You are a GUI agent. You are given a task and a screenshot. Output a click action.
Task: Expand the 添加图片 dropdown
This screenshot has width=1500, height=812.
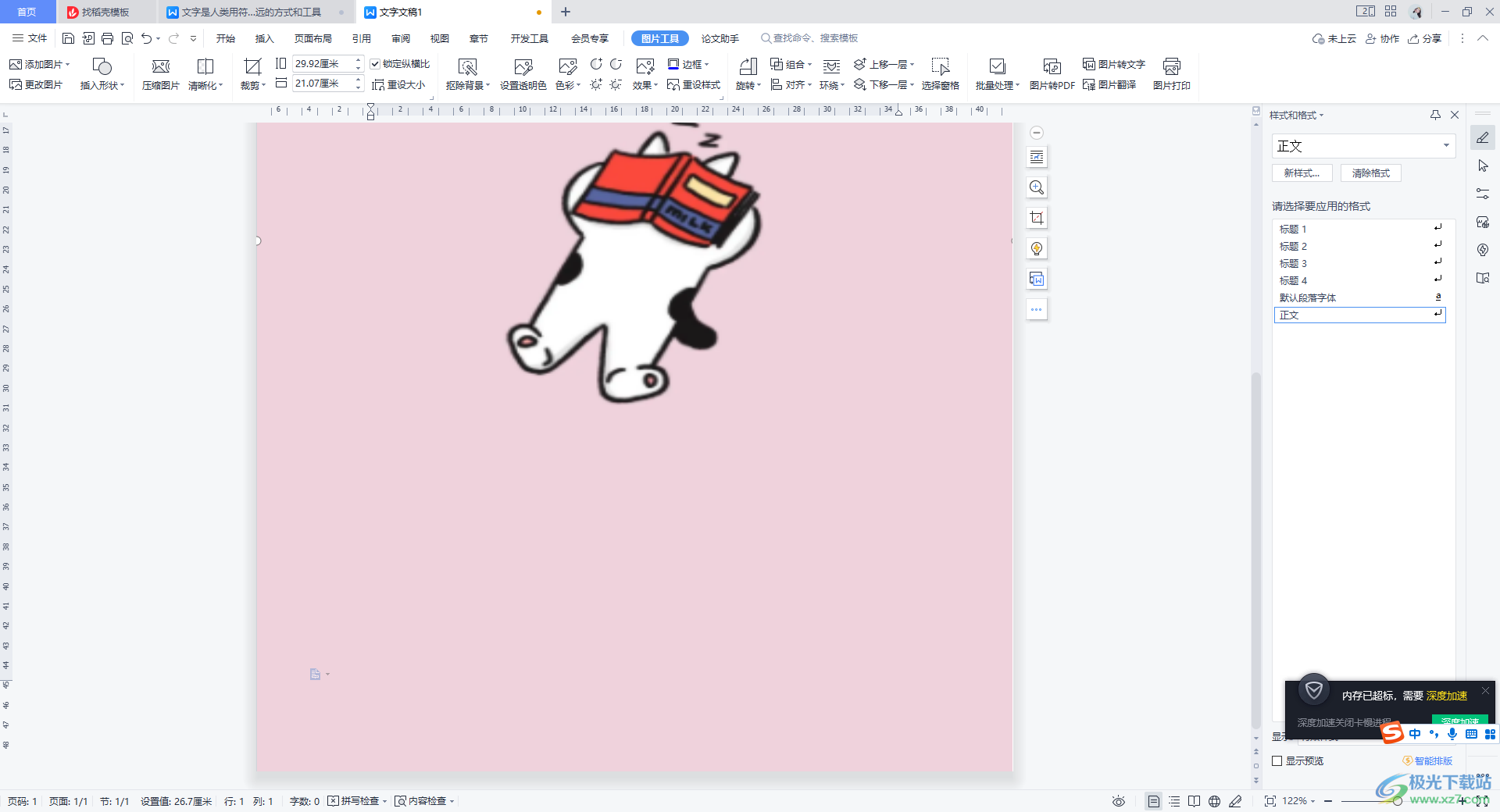(x=68, y=64)
